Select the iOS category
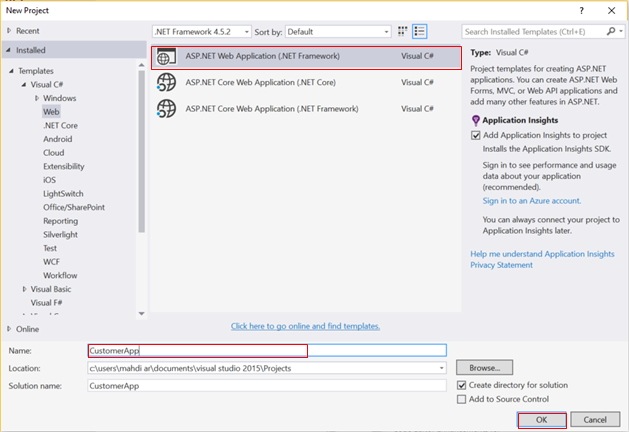This screenshot has height=432, width=629. coord(49,180)
